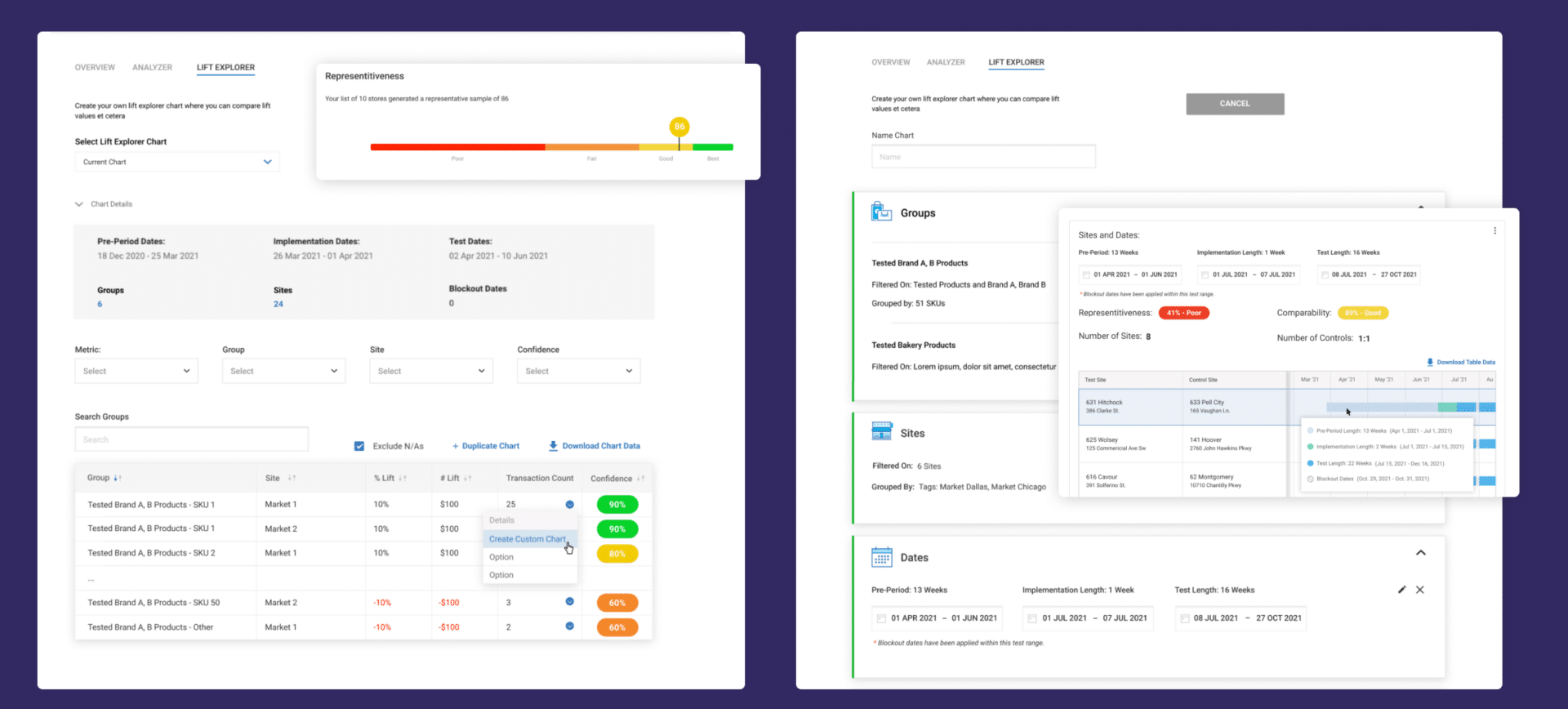Sort table by Confidence column arrows
The width and height of the screenshot is (1568, 709).
click(640, 479)
